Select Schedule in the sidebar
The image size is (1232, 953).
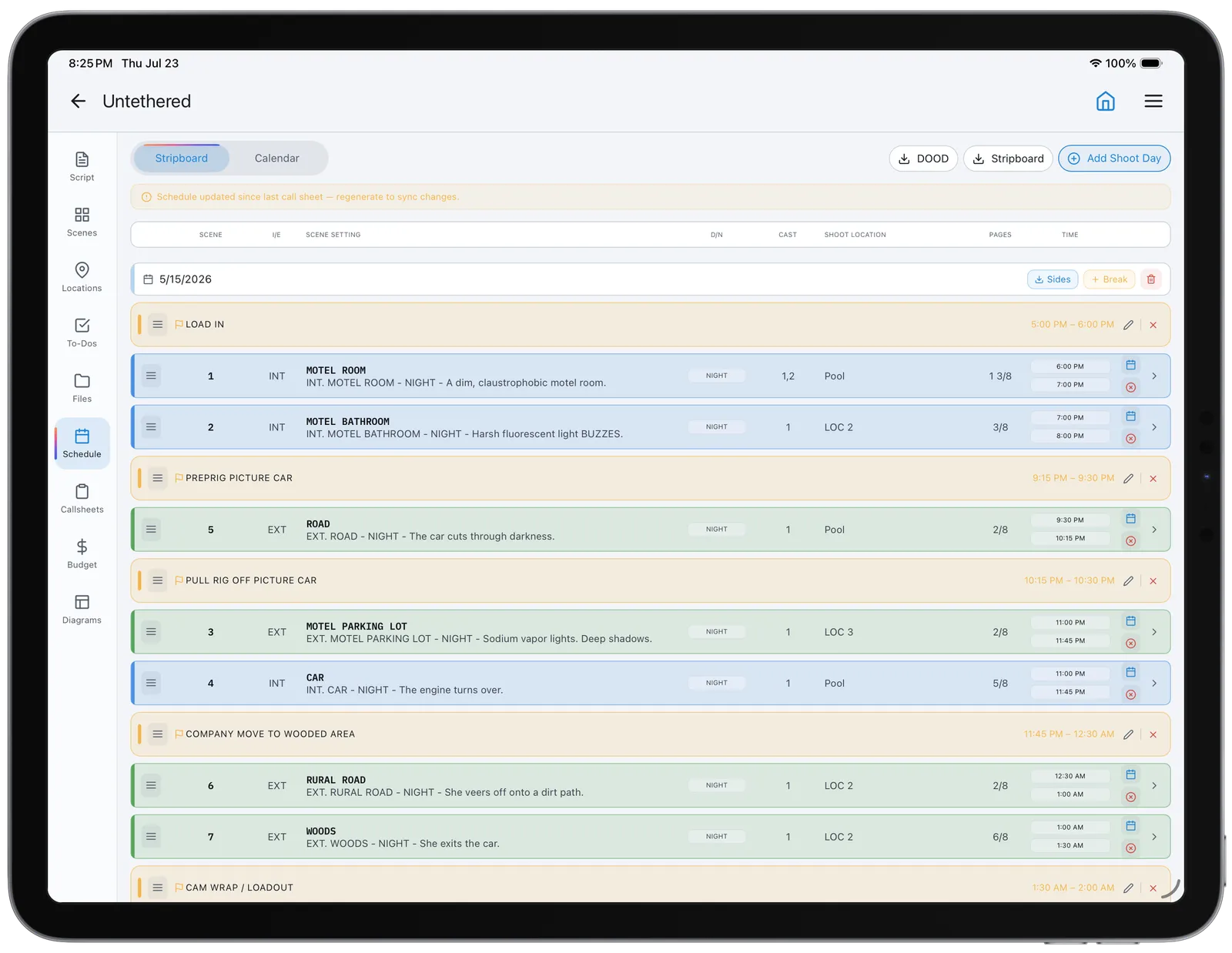point(82,443)
